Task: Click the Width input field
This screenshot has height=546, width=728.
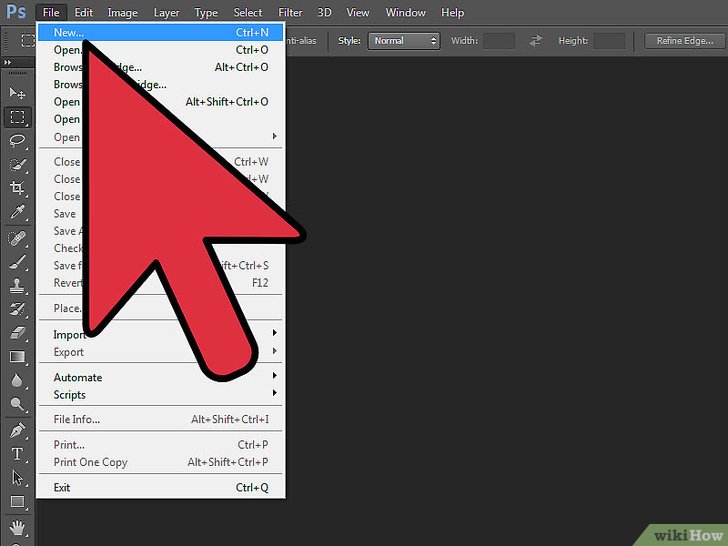Action: [499, 41]
